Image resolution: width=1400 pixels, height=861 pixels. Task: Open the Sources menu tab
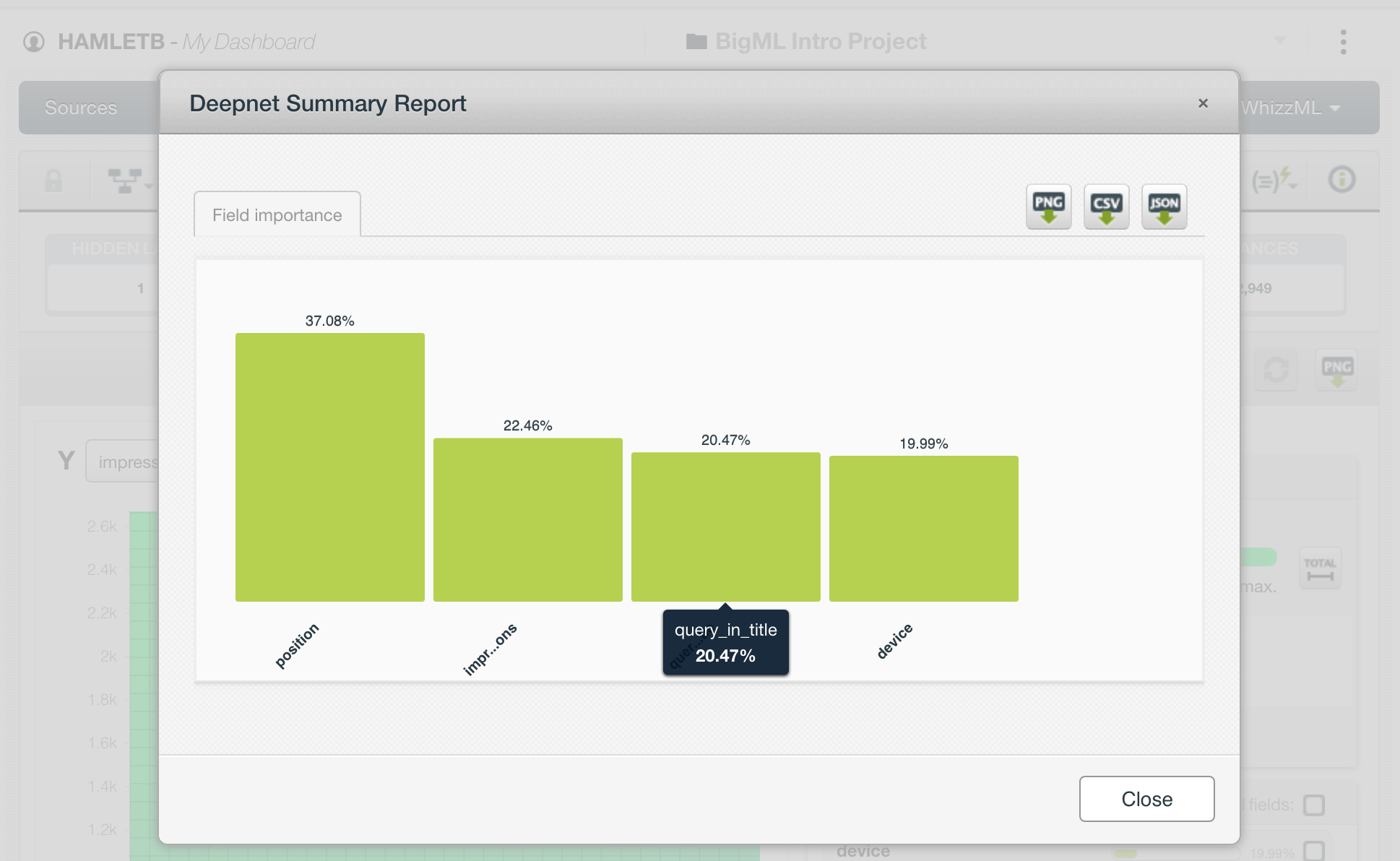tap(81, 108)
